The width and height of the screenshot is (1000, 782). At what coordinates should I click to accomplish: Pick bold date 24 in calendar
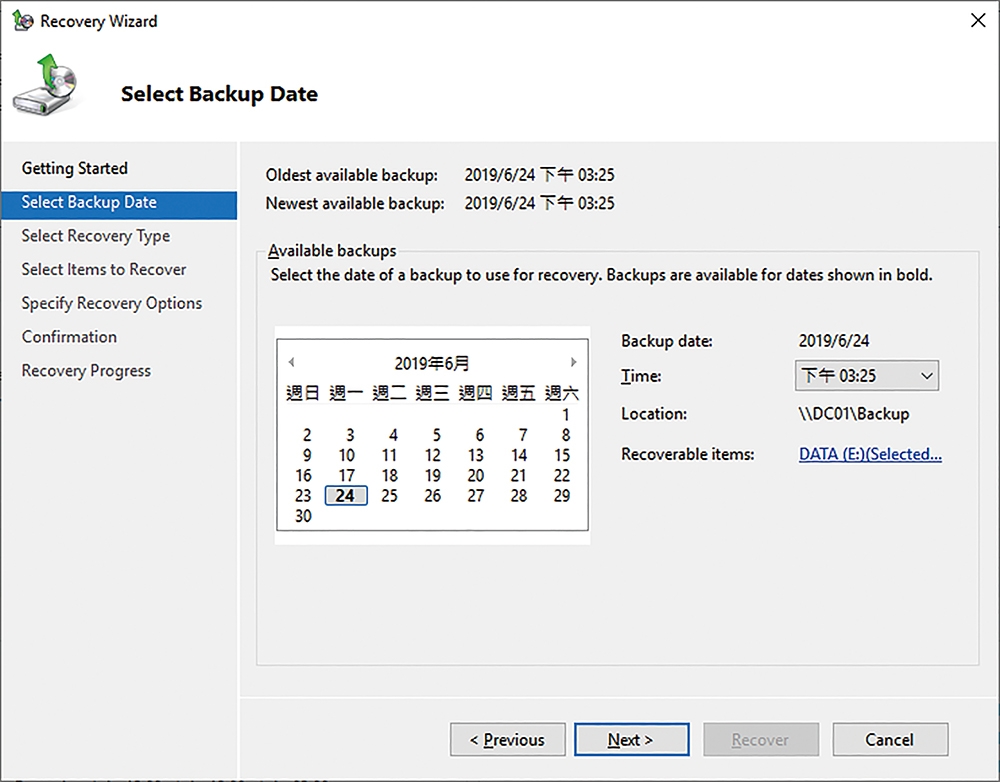tap(346, 496)
